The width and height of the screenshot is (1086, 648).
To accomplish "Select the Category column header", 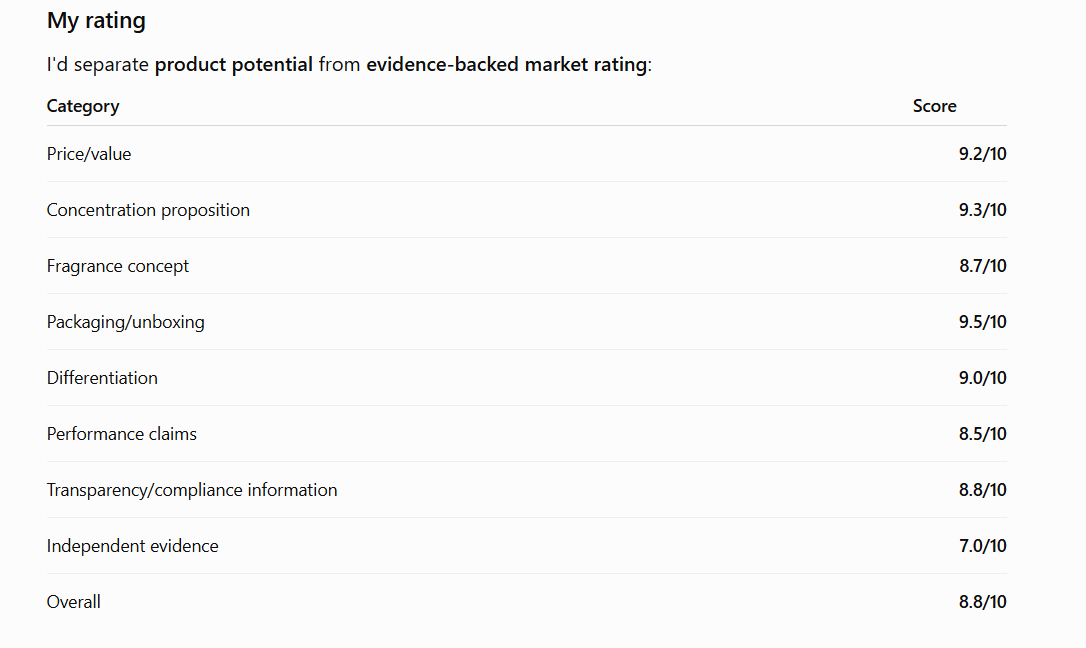I will coord(83,106).
